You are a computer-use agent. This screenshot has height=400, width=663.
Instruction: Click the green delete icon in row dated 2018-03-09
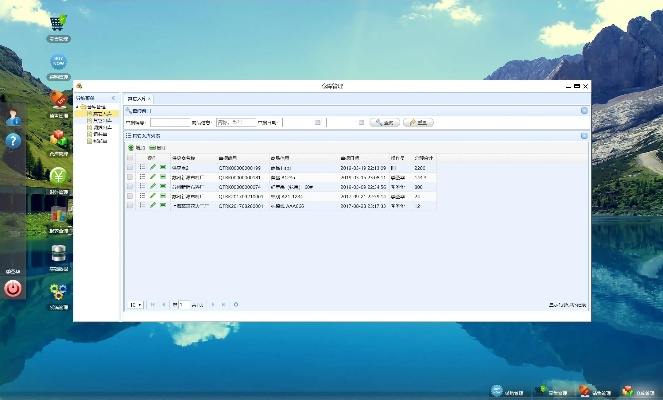tap(163, 186)
